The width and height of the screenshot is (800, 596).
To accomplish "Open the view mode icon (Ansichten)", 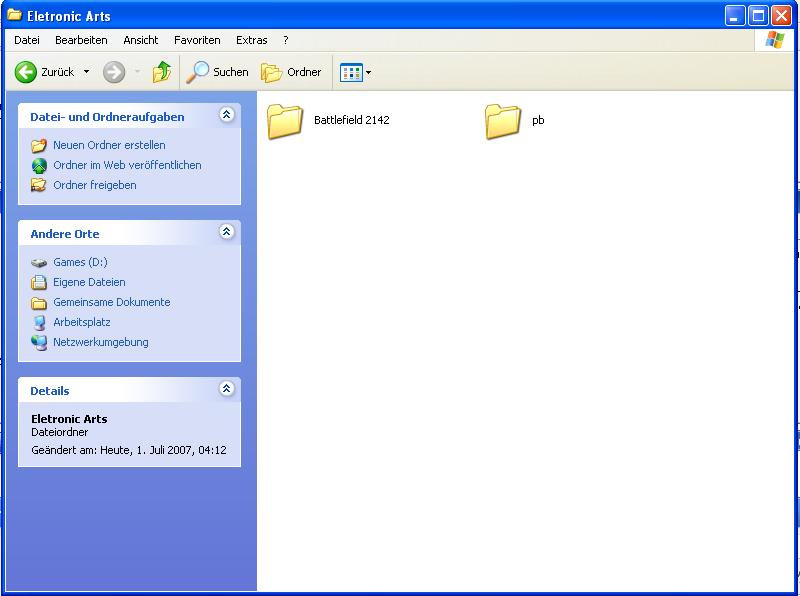I will (351, 72).
